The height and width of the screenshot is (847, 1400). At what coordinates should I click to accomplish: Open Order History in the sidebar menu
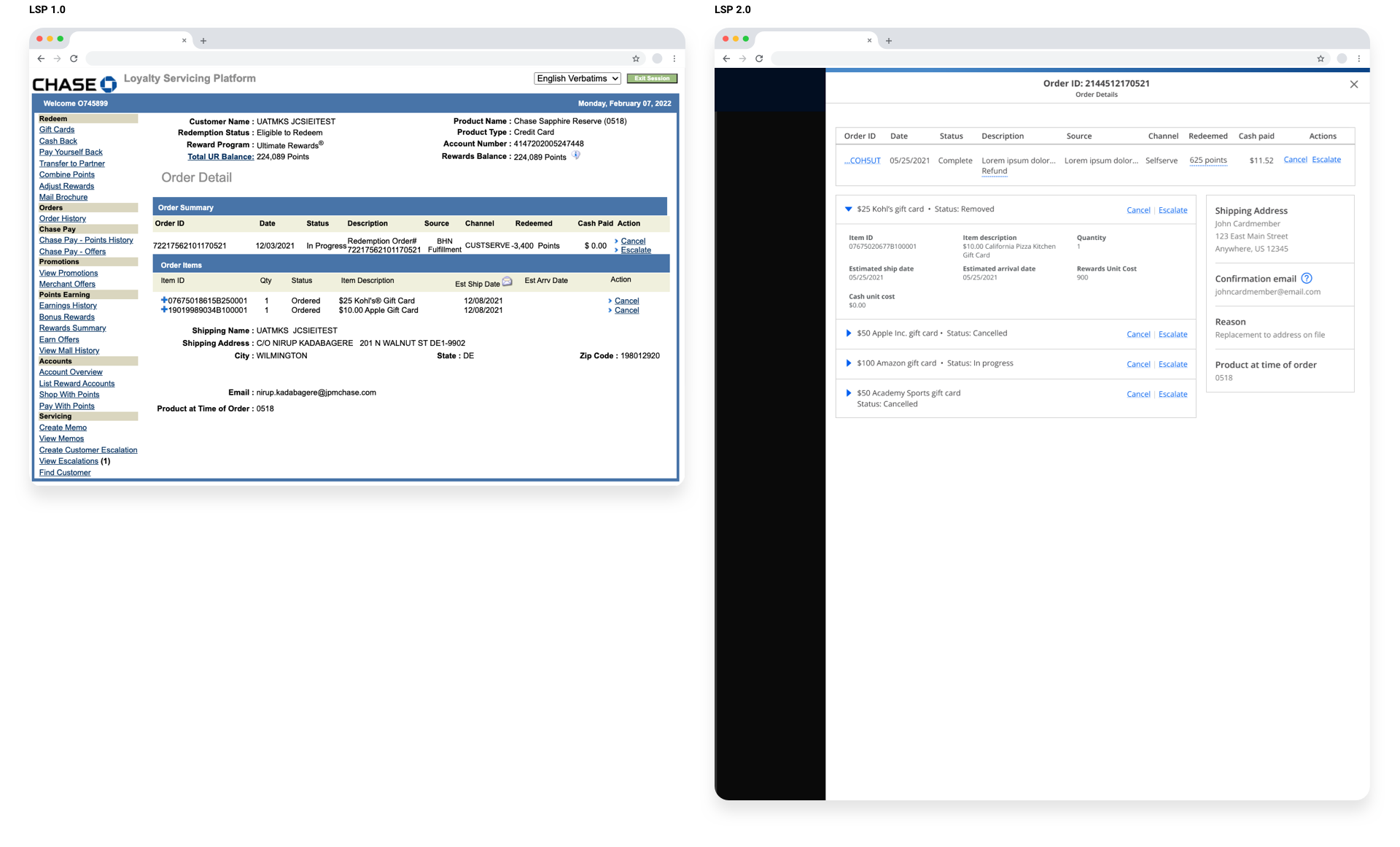(x=63, y=218)
